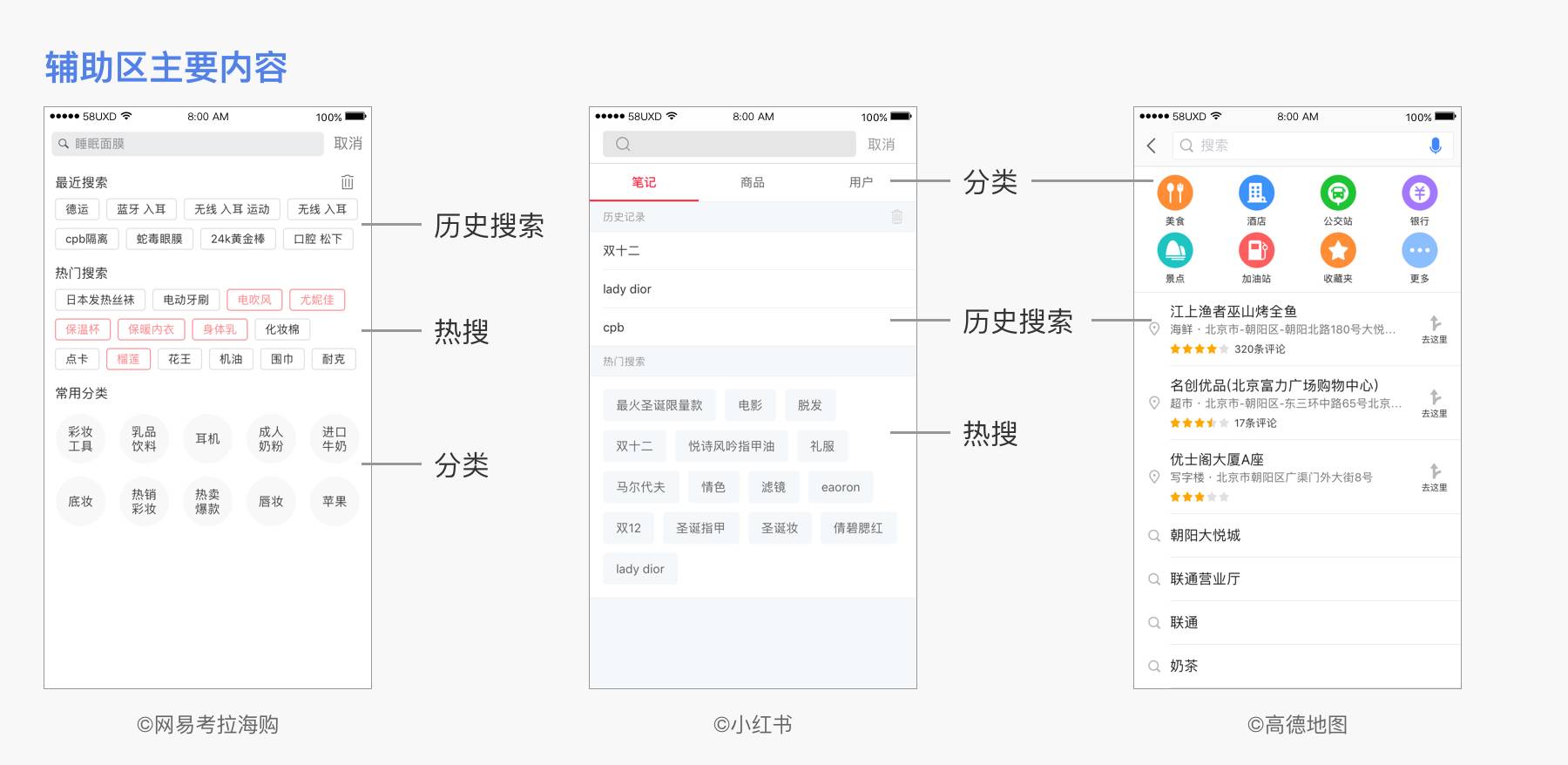Open the 酒店 hotel category icon
The width and height of the screenshot is (1568, 765).
click(1256, 193)
